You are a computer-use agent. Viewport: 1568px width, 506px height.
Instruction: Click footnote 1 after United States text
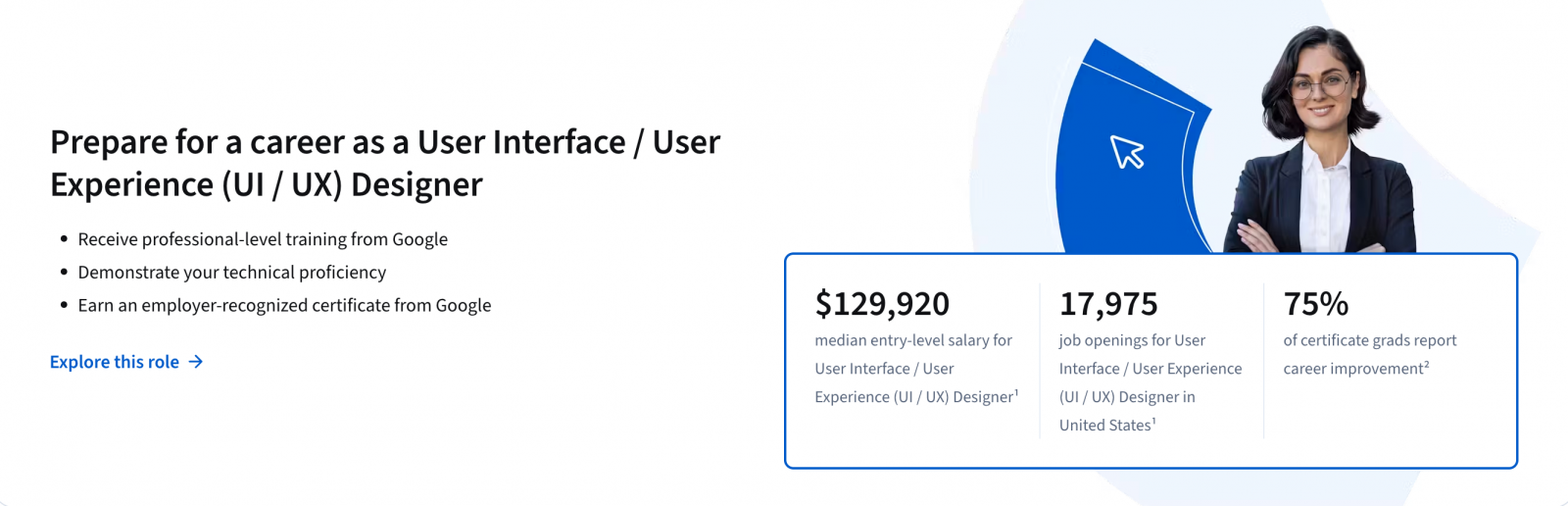point(1153,421)
